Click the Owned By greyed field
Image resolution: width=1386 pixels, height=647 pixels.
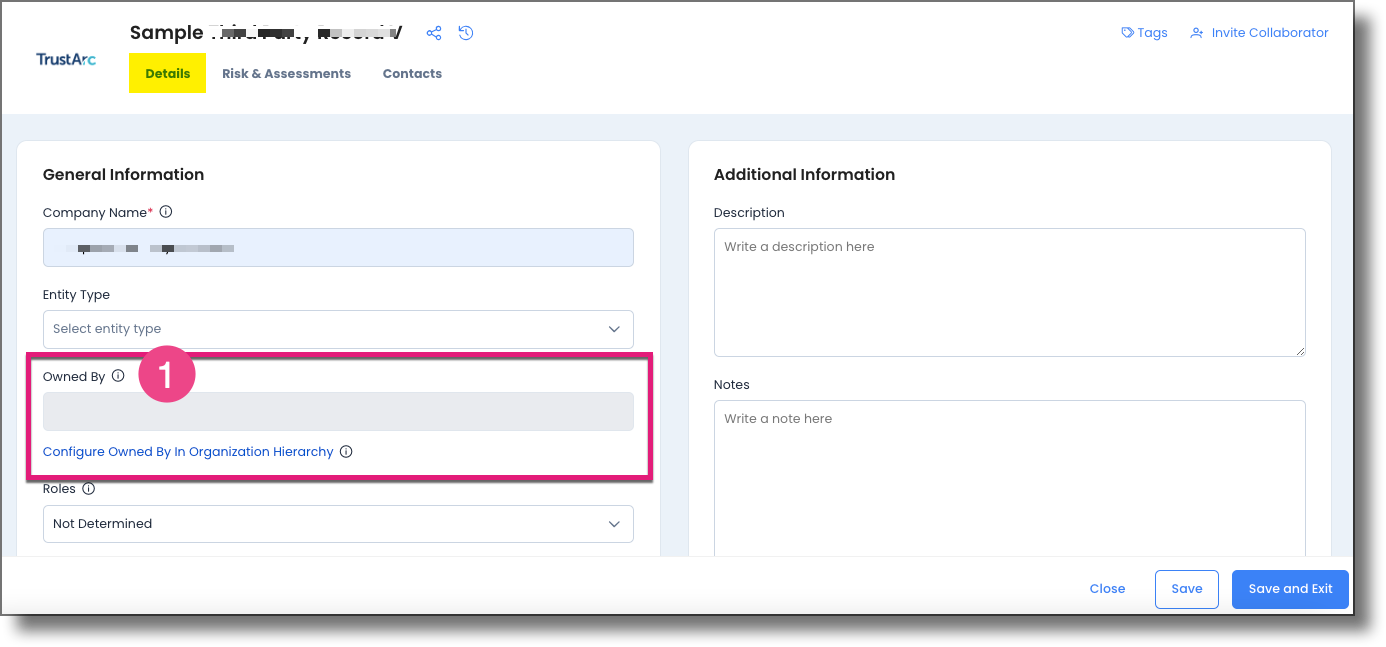(x=338, y=411)
